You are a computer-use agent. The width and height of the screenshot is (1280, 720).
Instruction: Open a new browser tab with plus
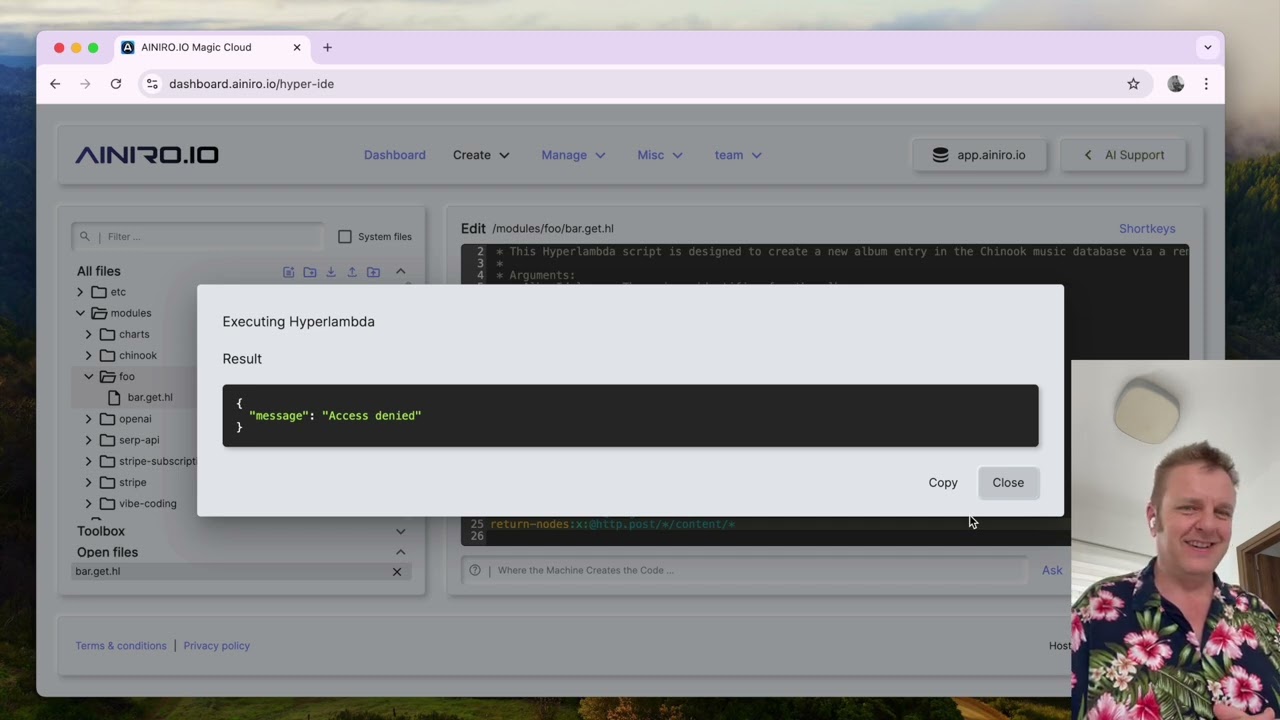tap(327, 47)
